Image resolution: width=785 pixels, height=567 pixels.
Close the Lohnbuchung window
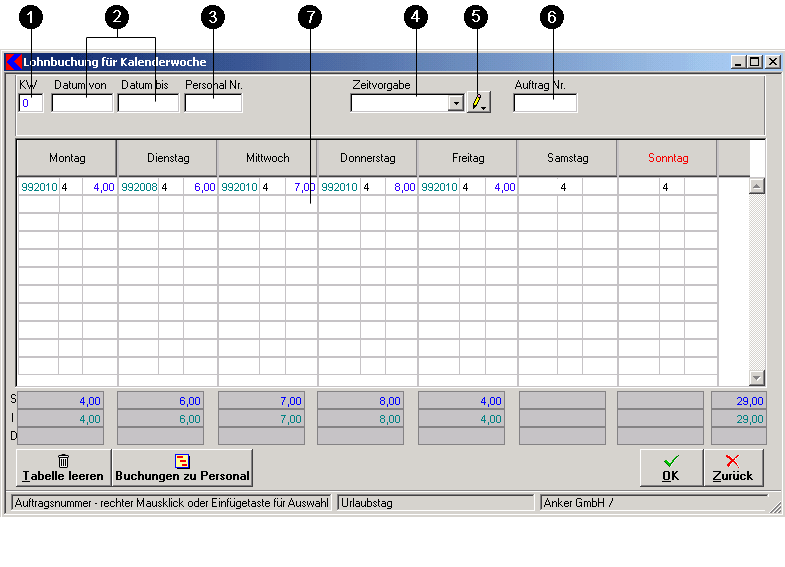click(x=773, y=62)
